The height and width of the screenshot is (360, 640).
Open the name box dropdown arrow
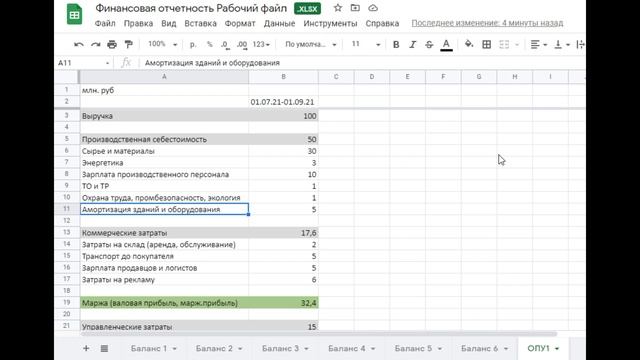pyautogui.click(x=107, y=63)
